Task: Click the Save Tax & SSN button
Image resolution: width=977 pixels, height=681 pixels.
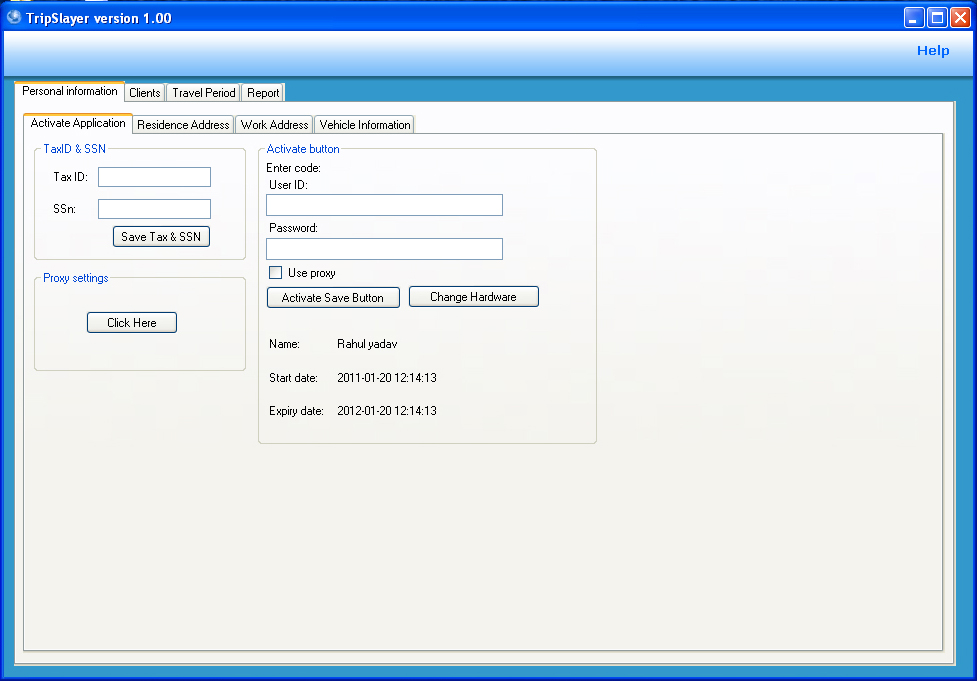Action: click(161, 237)
